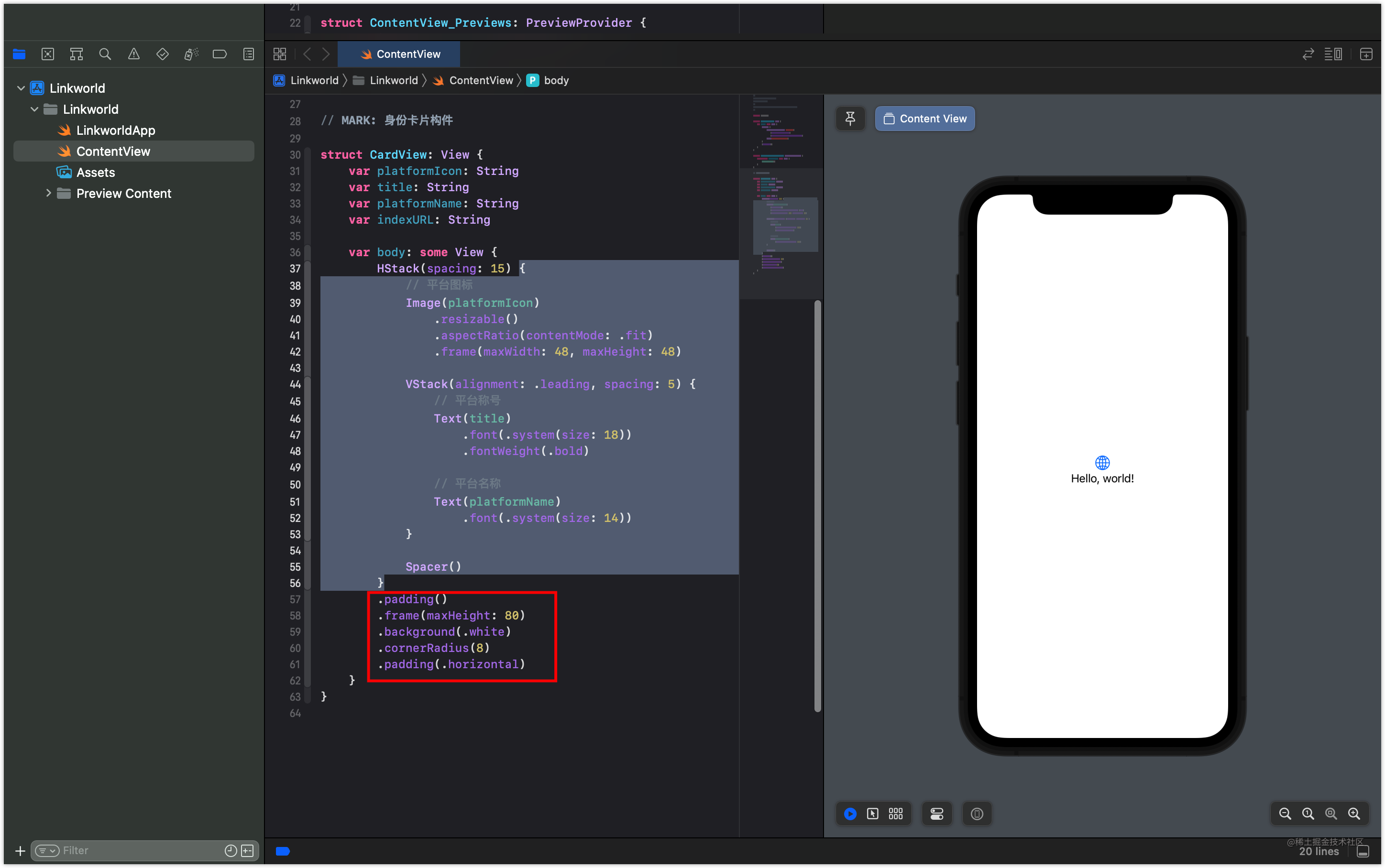This screenshot has width=1385, height=868.
Task: Zoom in the preview canvas
Action: click(1354, 814)
